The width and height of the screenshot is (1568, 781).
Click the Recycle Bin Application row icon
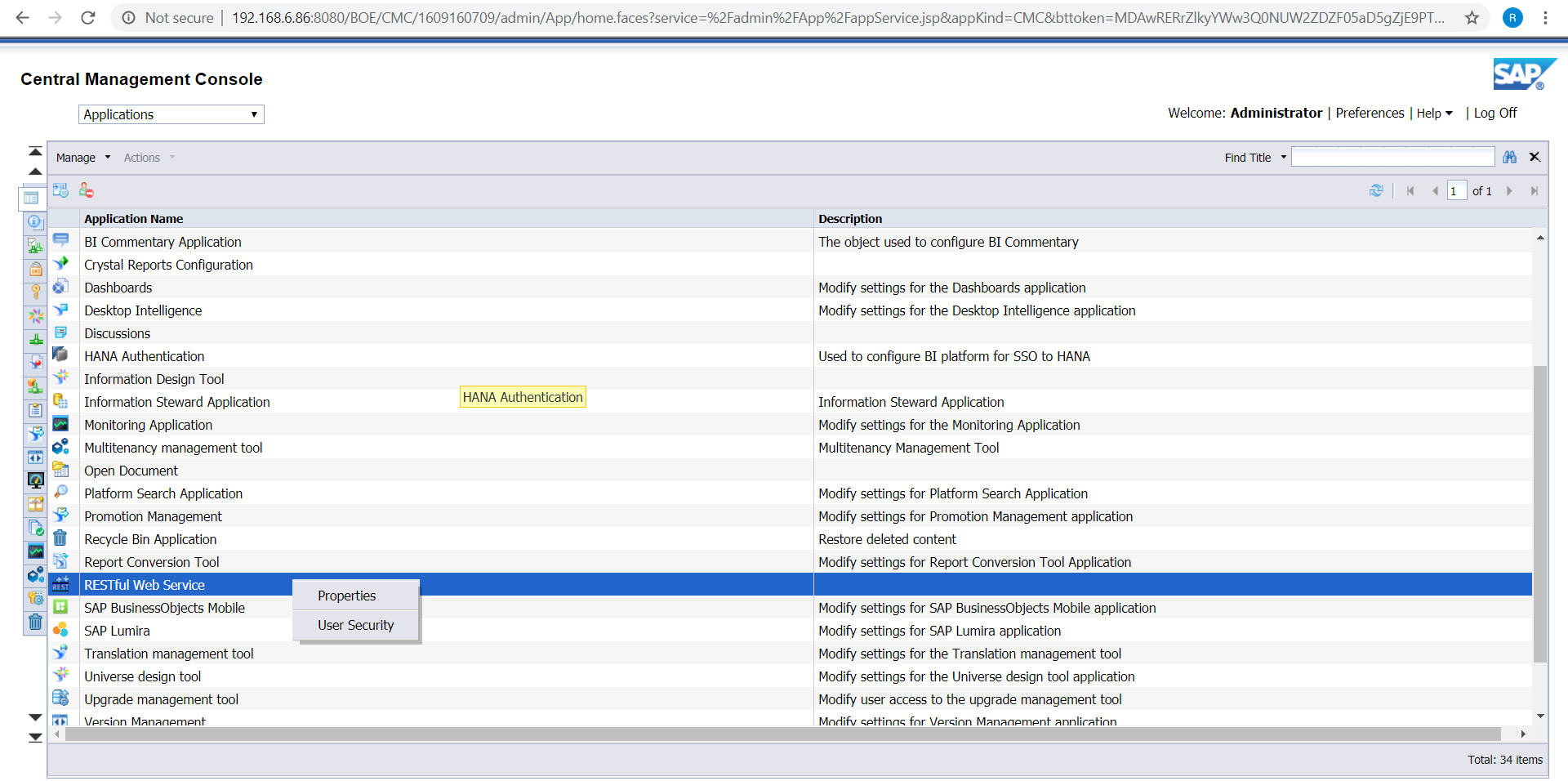click(60, 538)
